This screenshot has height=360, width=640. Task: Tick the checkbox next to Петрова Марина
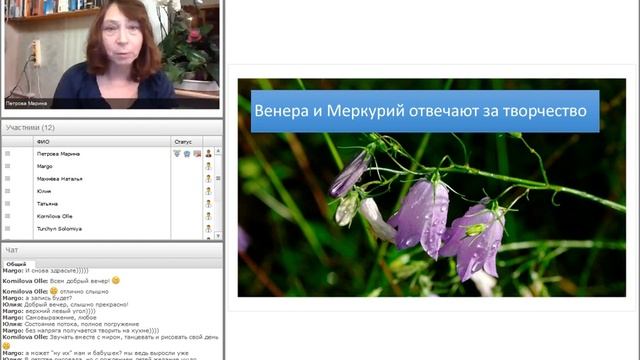click(7, 153)
